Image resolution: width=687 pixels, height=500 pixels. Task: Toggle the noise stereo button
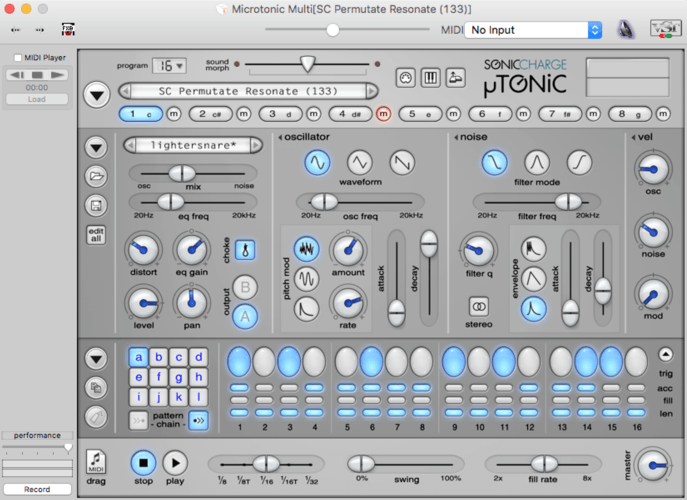pyautogui.click(x=479, y=306)
